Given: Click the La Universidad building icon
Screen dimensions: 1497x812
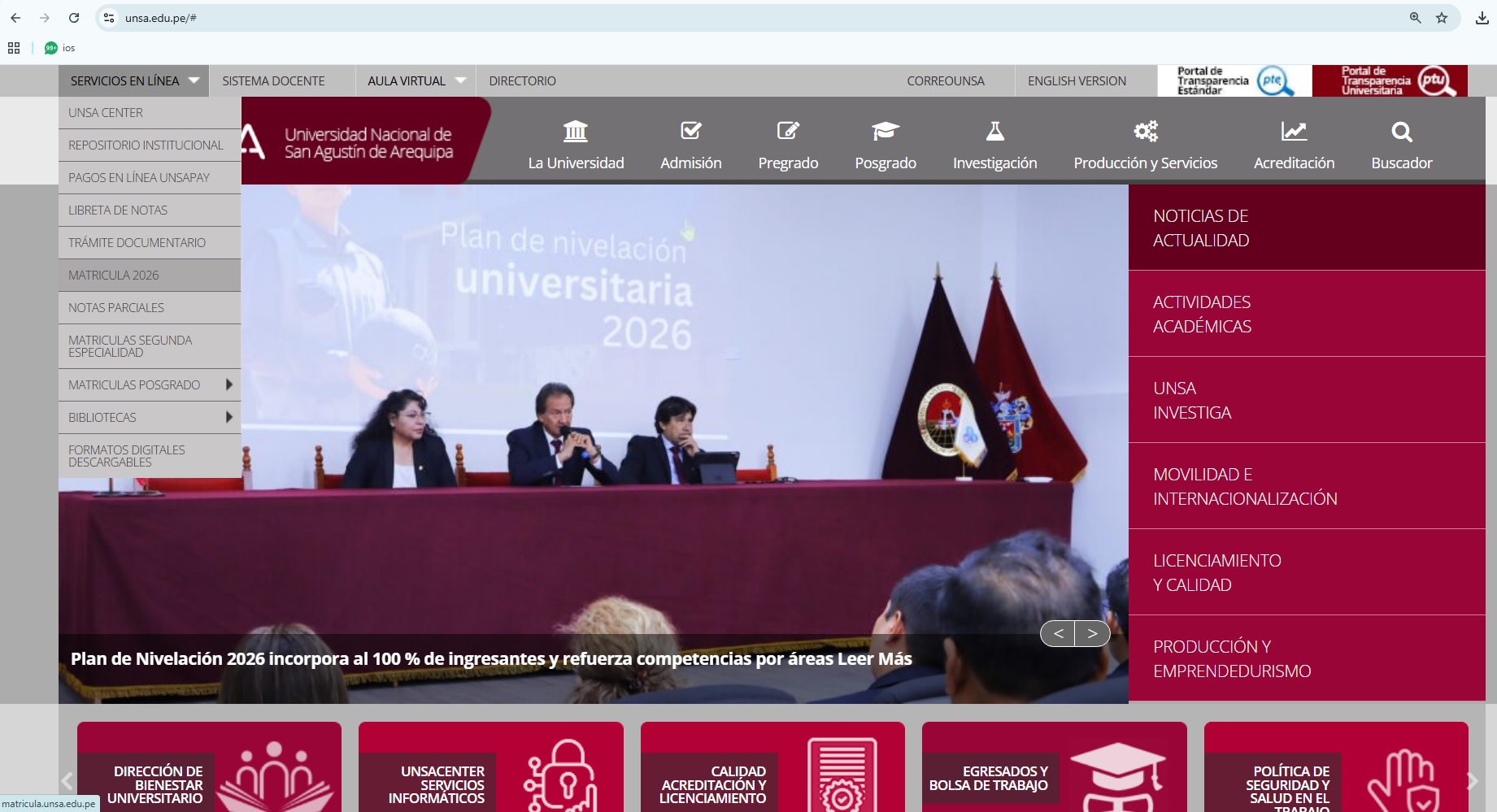Looking at the screenshot, I should (575, 131).
